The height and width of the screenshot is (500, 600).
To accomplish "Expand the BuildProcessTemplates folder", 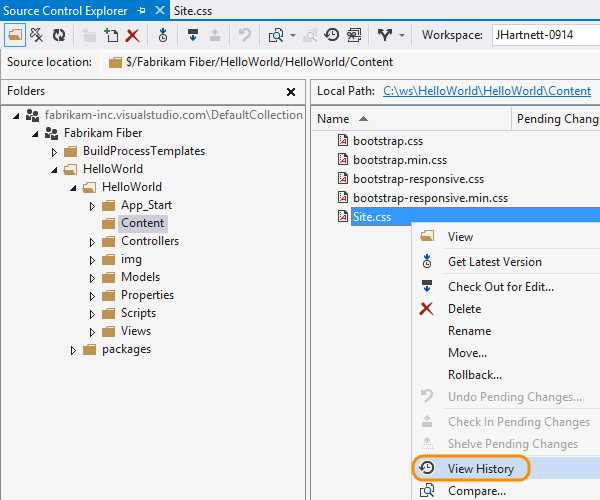I will (x=54, y=152).
